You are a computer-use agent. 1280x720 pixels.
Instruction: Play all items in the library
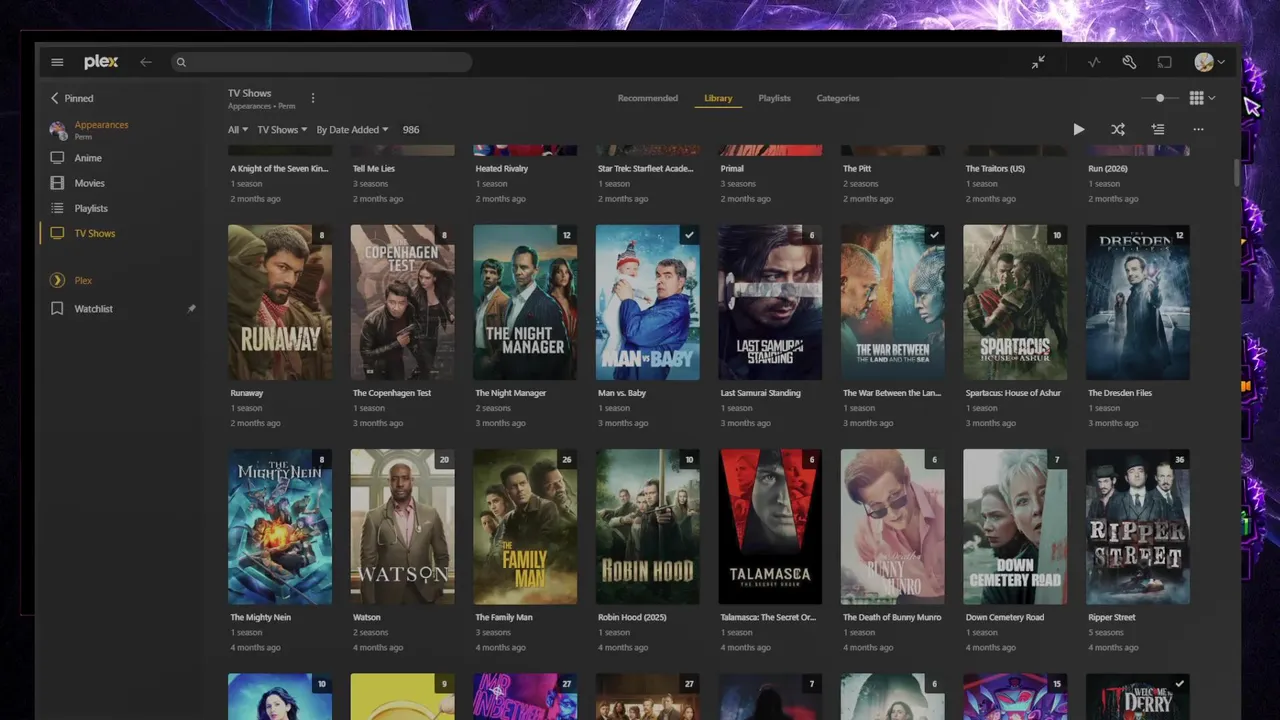pos(1078,129)
